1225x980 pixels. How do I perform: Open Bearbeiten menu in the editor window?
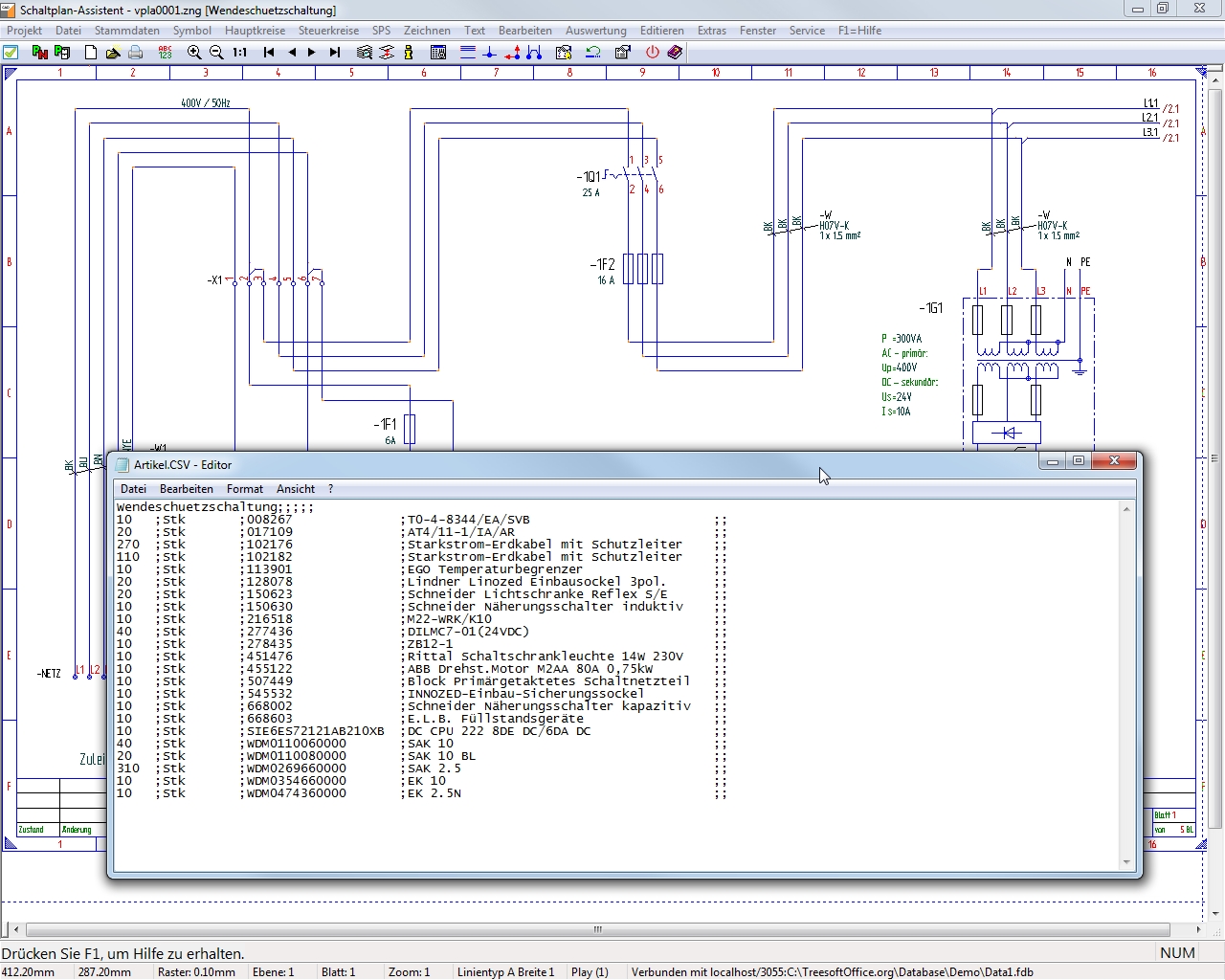pyautogui.click(x=187, y=489)
